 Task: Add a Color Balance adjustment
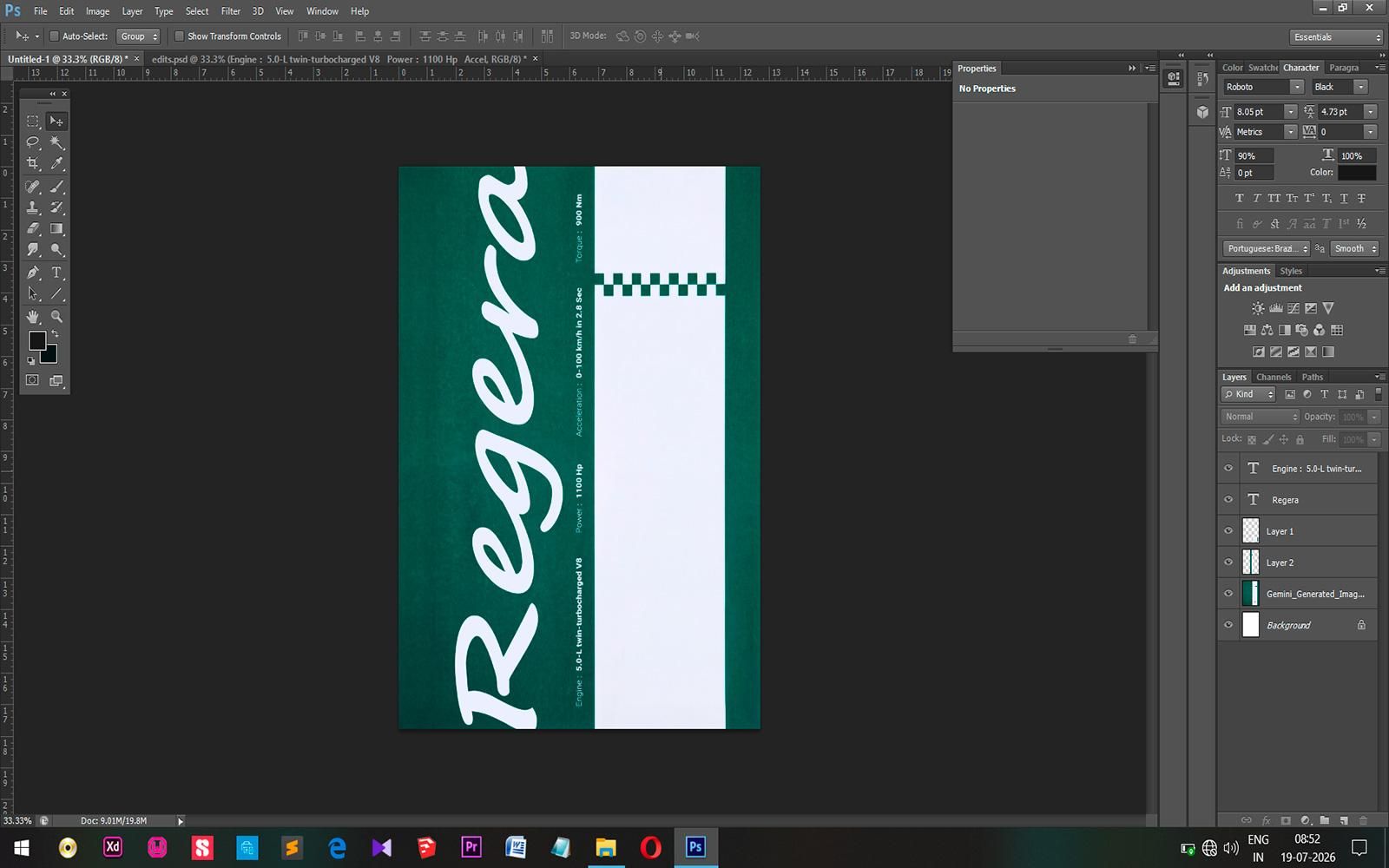click(x=1267, y=330)
